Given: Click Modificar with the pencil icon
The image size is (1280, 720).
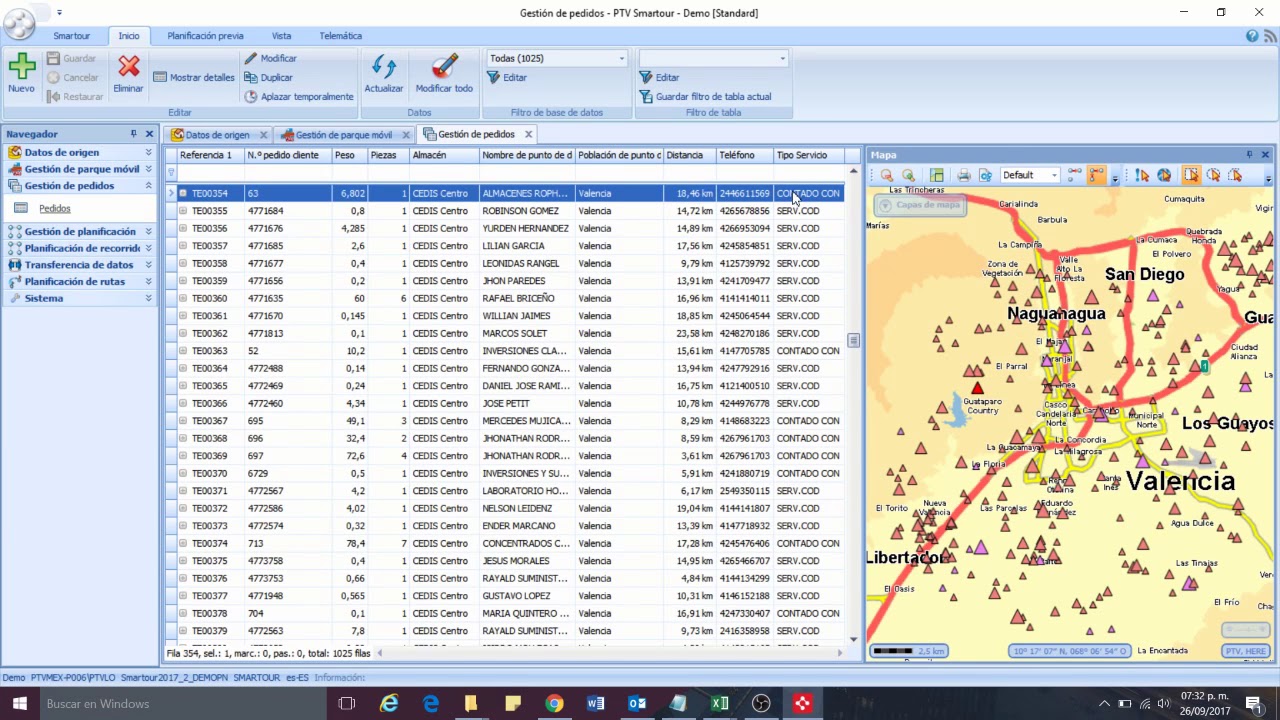Looking at the screenshot, I should 271,58.
